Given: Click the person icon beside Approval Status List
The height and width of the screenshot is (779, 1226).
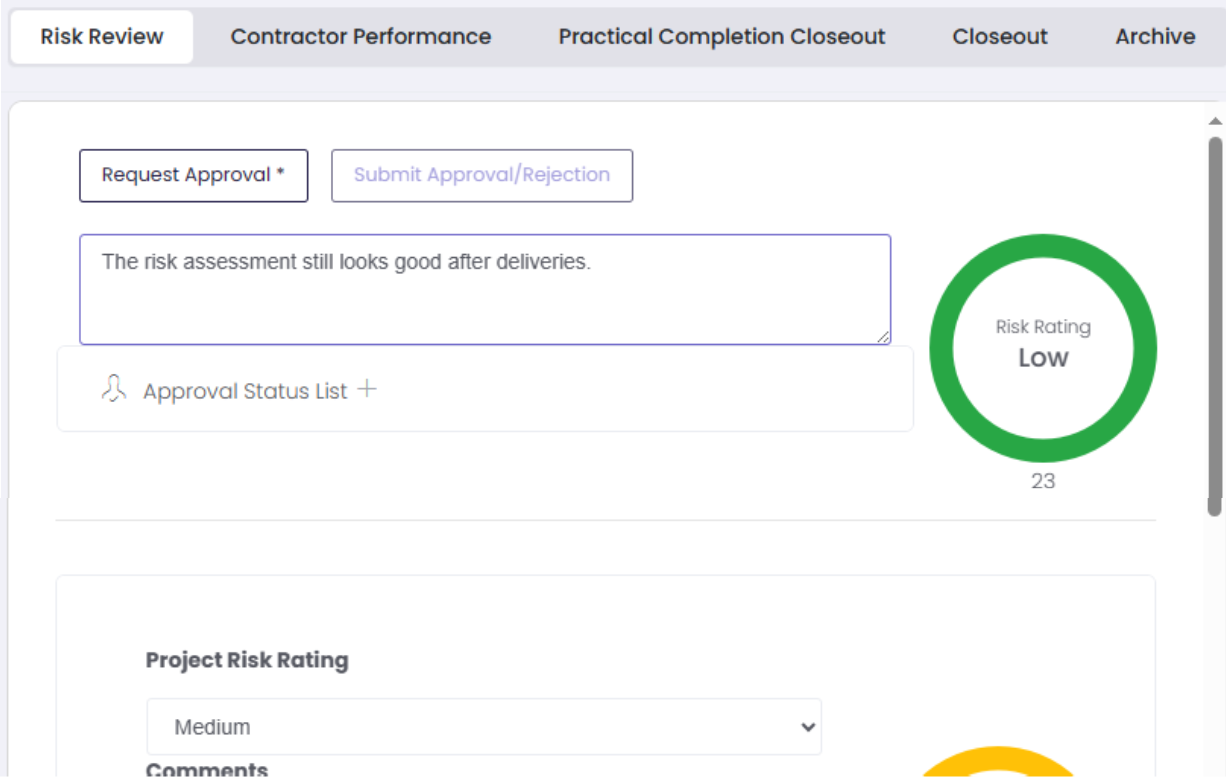Looking at the screenshot, I should (114, 389).
